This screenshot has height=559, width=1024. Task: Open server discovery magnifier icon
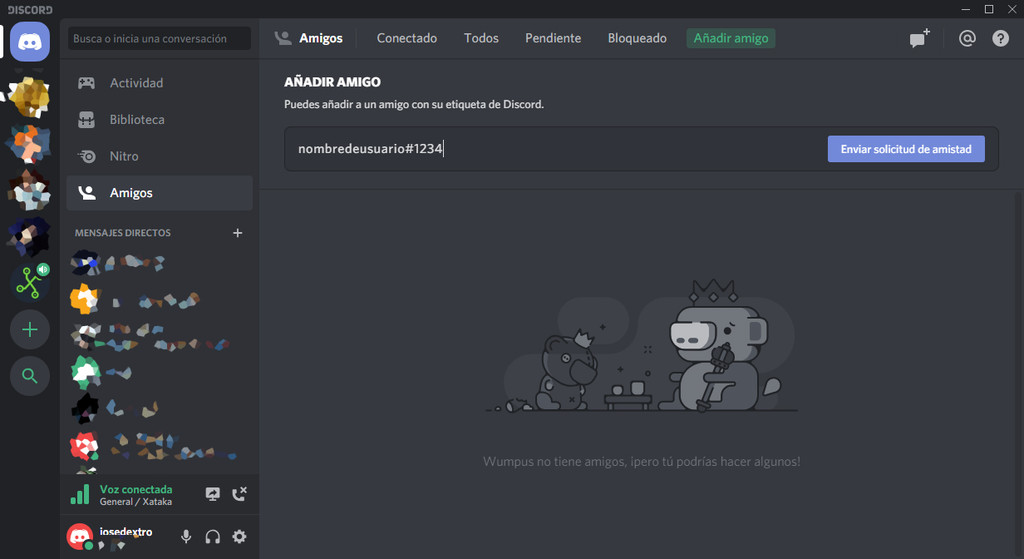29,375
